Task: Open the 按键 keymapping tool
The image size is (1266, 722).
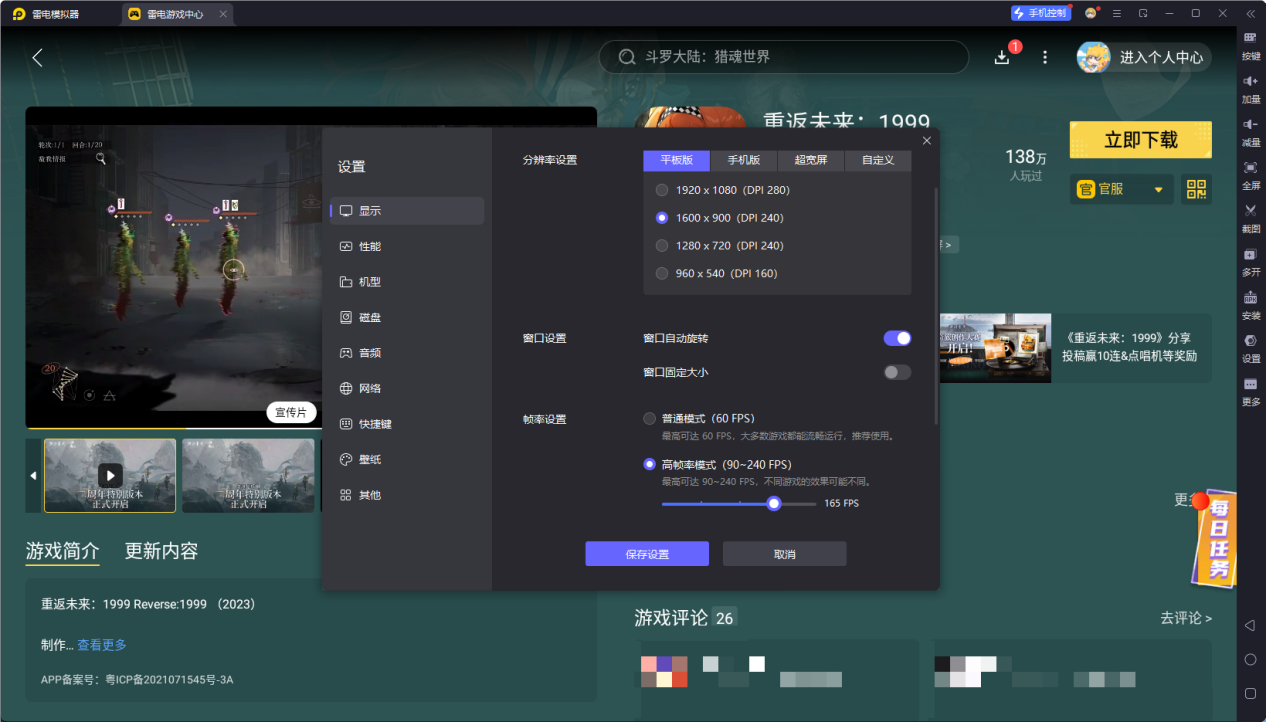Action: 1251,45
